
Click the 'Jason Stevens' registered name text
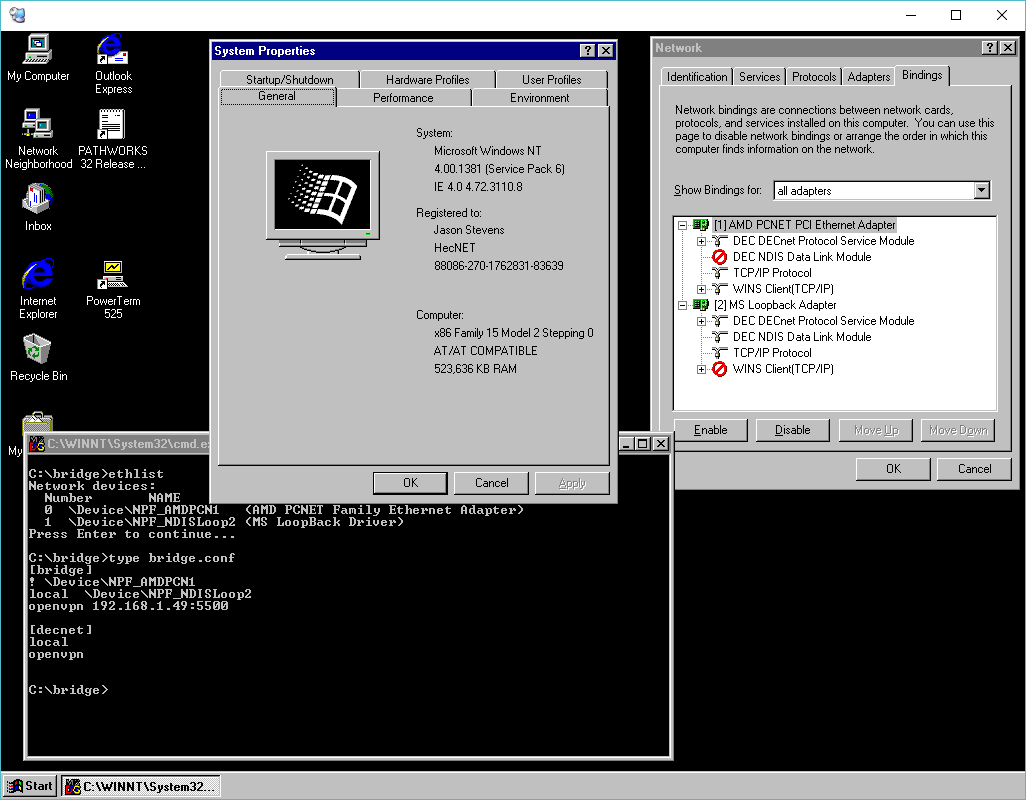[x=469, y=230]
